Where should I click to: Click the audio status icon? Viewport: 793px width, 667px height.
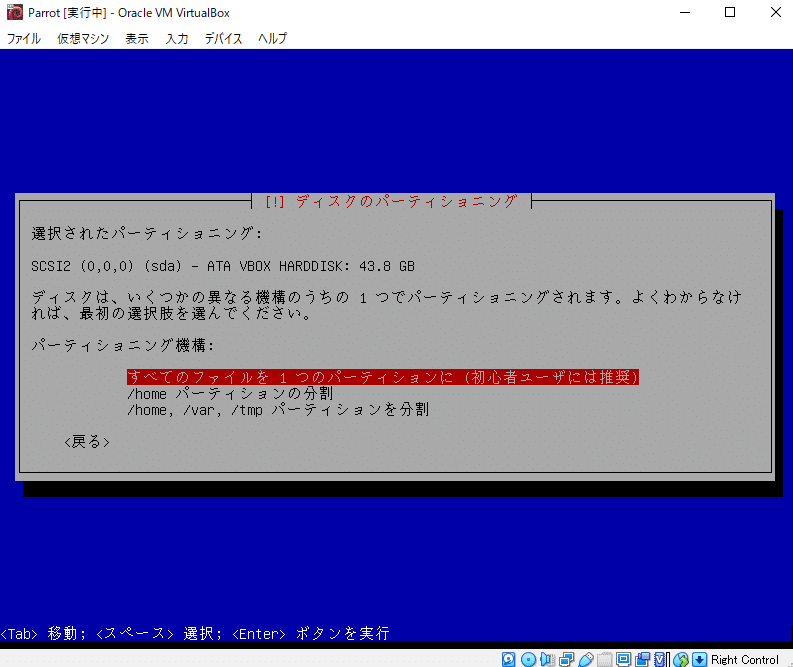[547, 659]
